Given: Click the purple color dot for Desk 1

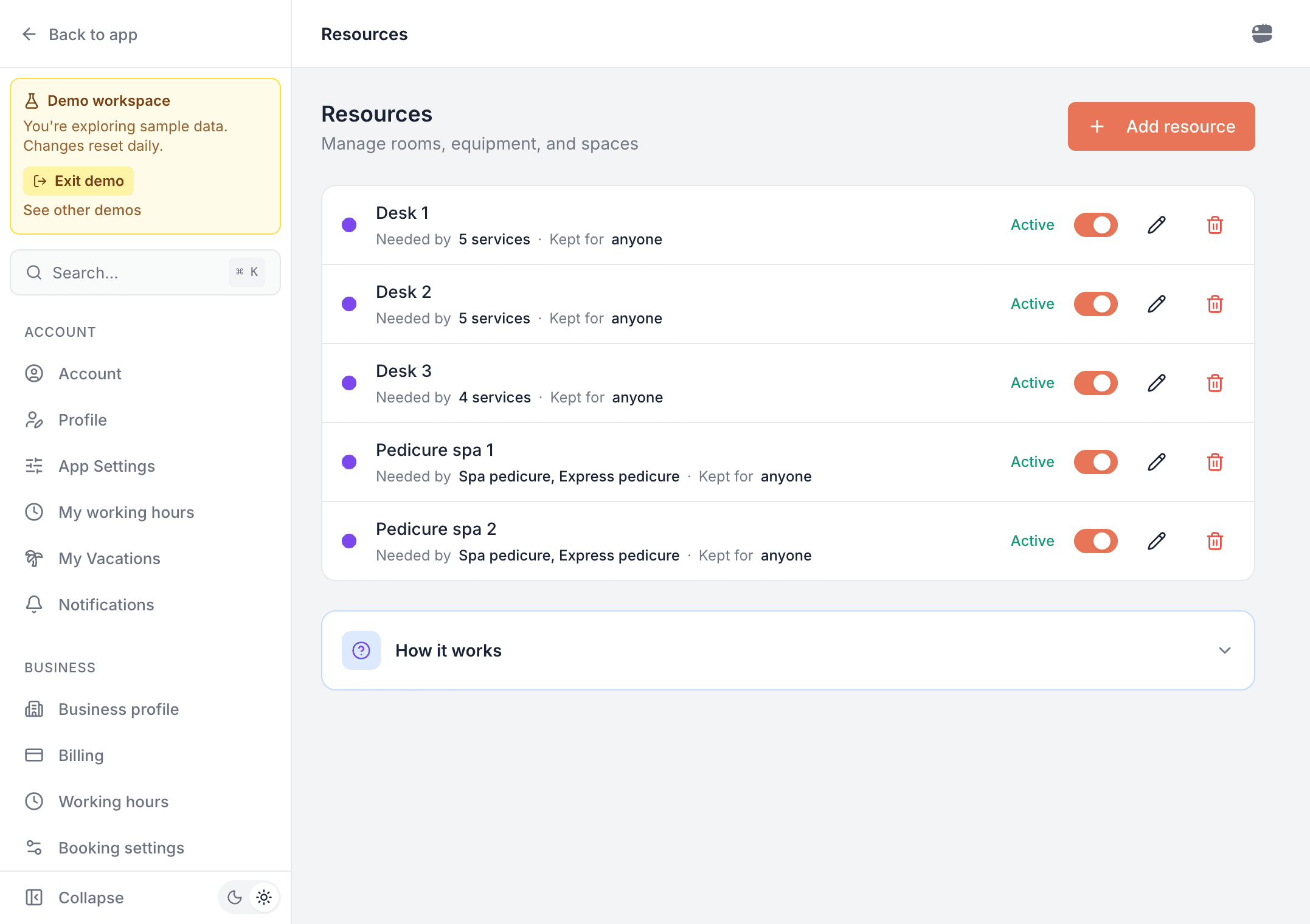Looking at the screenshot, I should point(349,225).
